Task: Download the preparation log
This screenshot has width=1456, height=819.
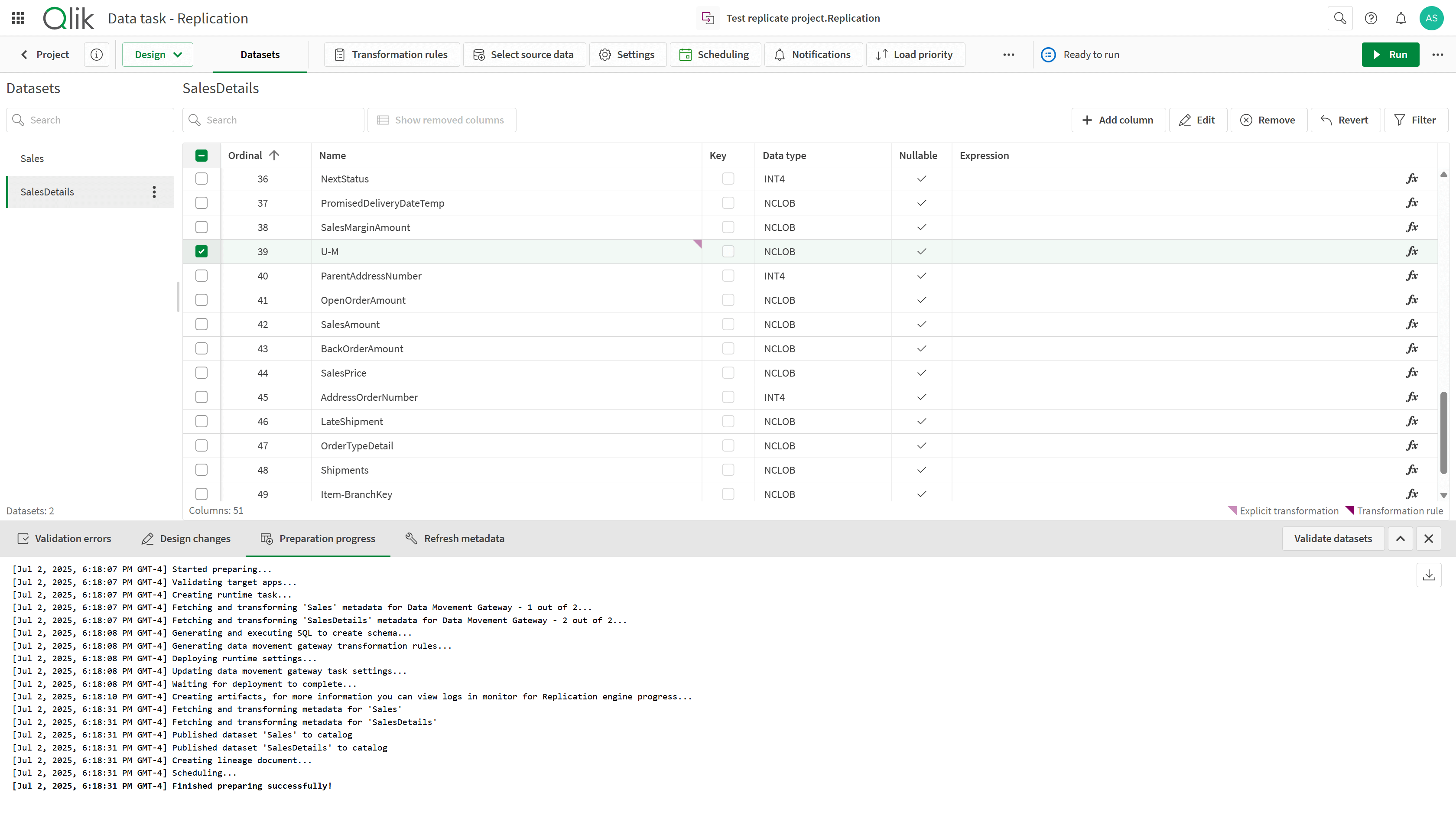Action: 1429,575
